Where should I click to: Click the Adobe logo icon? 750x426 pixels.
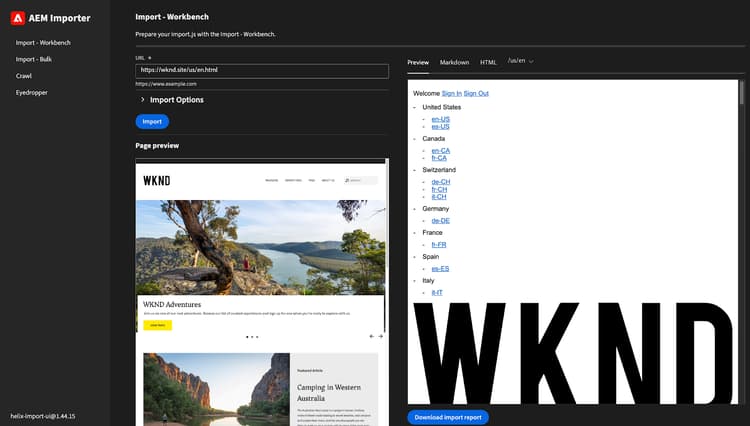(x=18, y=18)
